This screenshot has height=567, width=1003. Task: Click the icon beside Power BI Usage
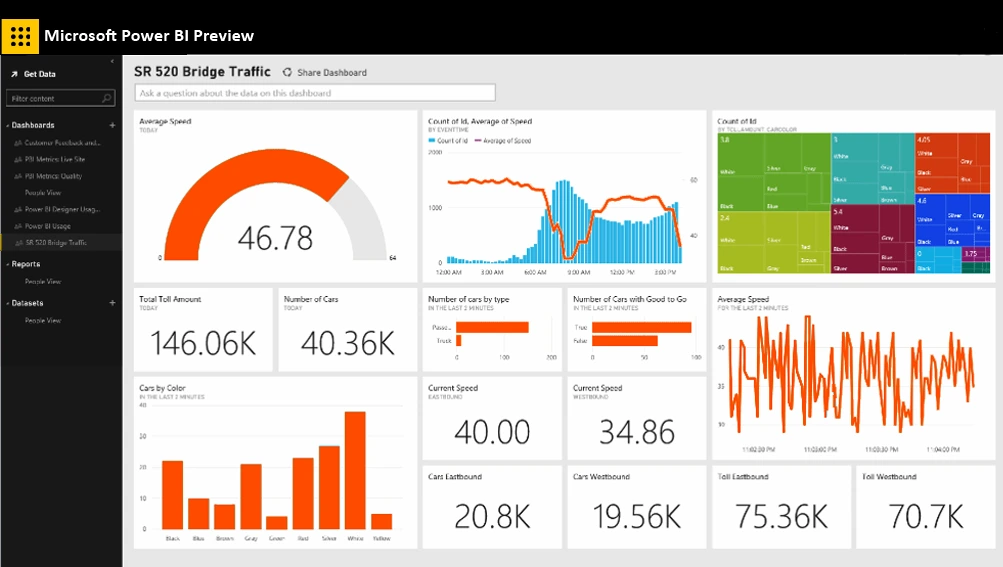click(18, 226)
